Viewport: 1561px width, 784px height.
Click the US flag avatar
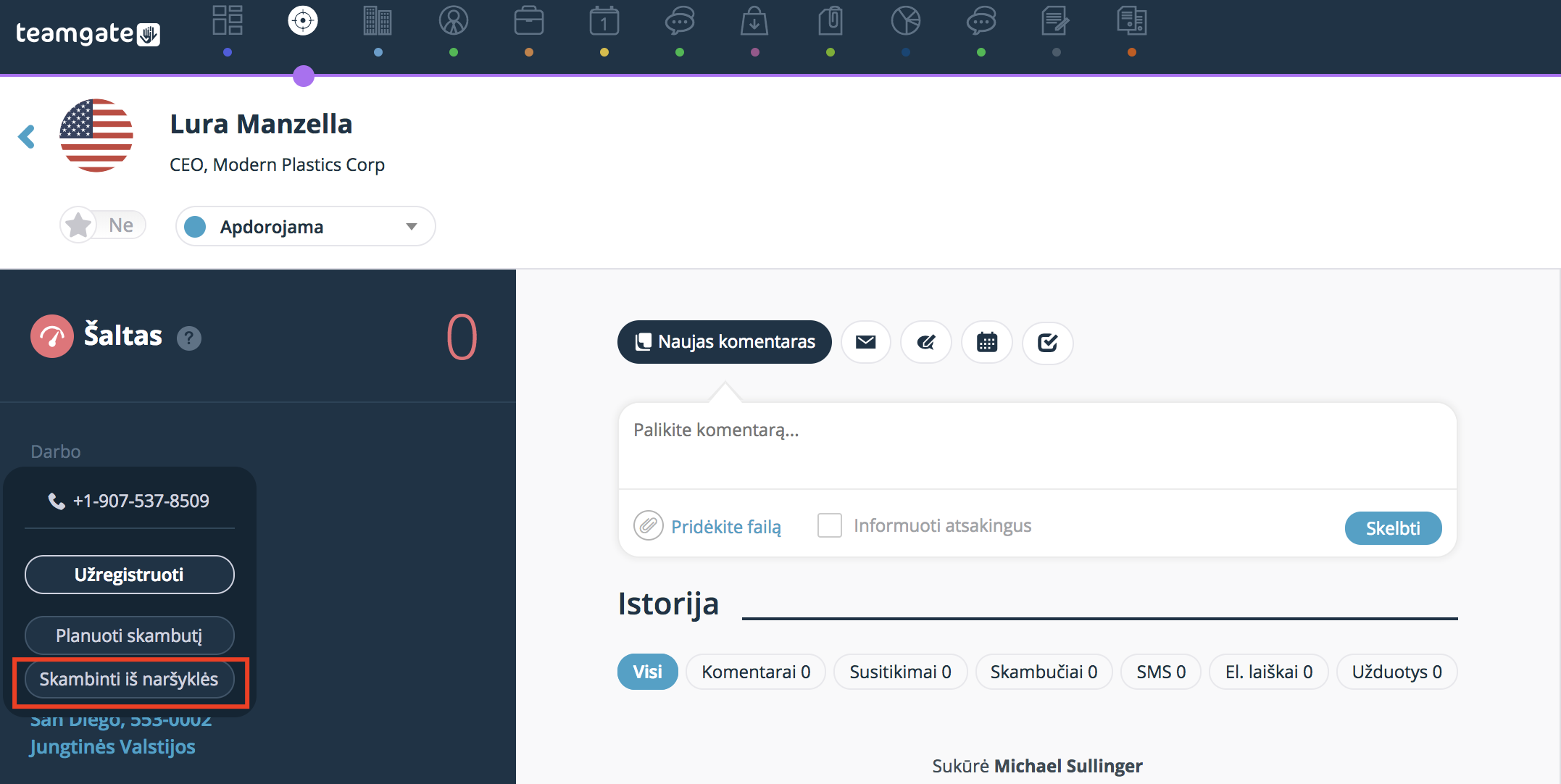tap(96, 135)
